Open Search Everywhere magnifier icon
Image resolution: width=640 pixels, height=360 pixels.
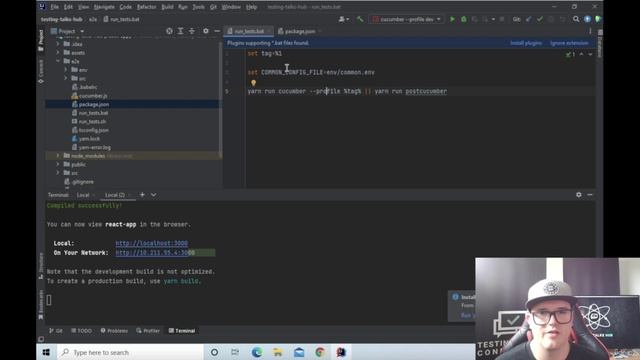[x=576, y=19]
